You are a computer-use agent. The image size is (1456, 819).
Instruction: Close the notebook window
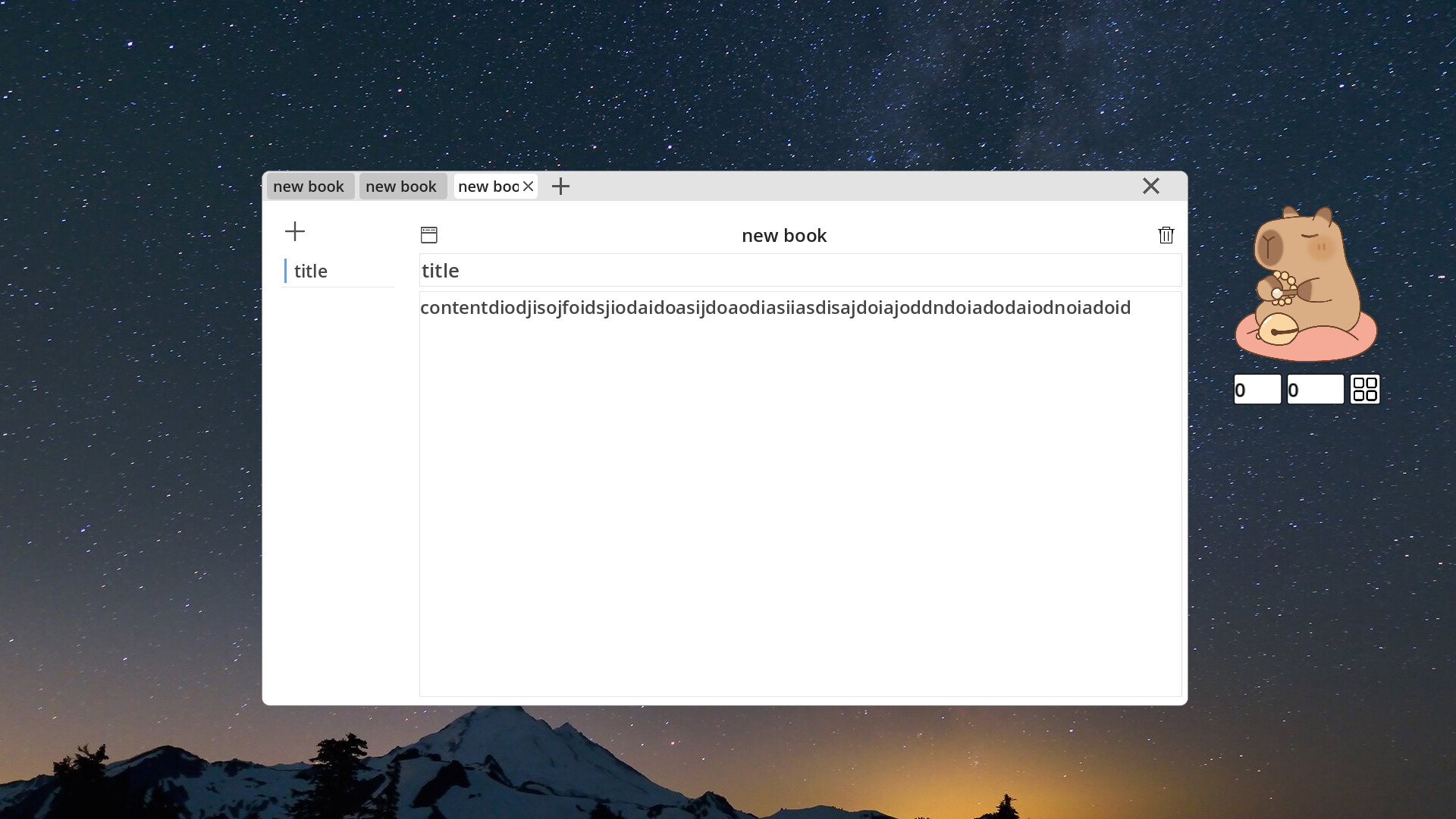point(1150,187)
